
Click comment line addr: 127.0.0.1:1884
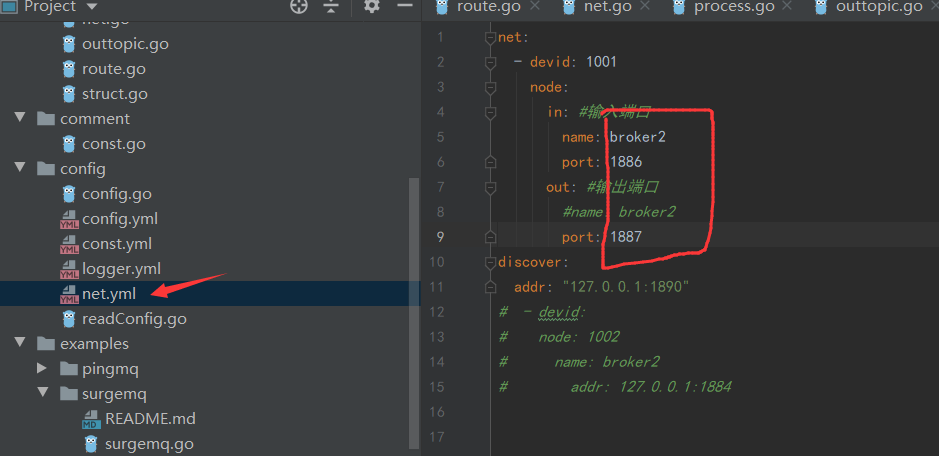click(651, 386)
